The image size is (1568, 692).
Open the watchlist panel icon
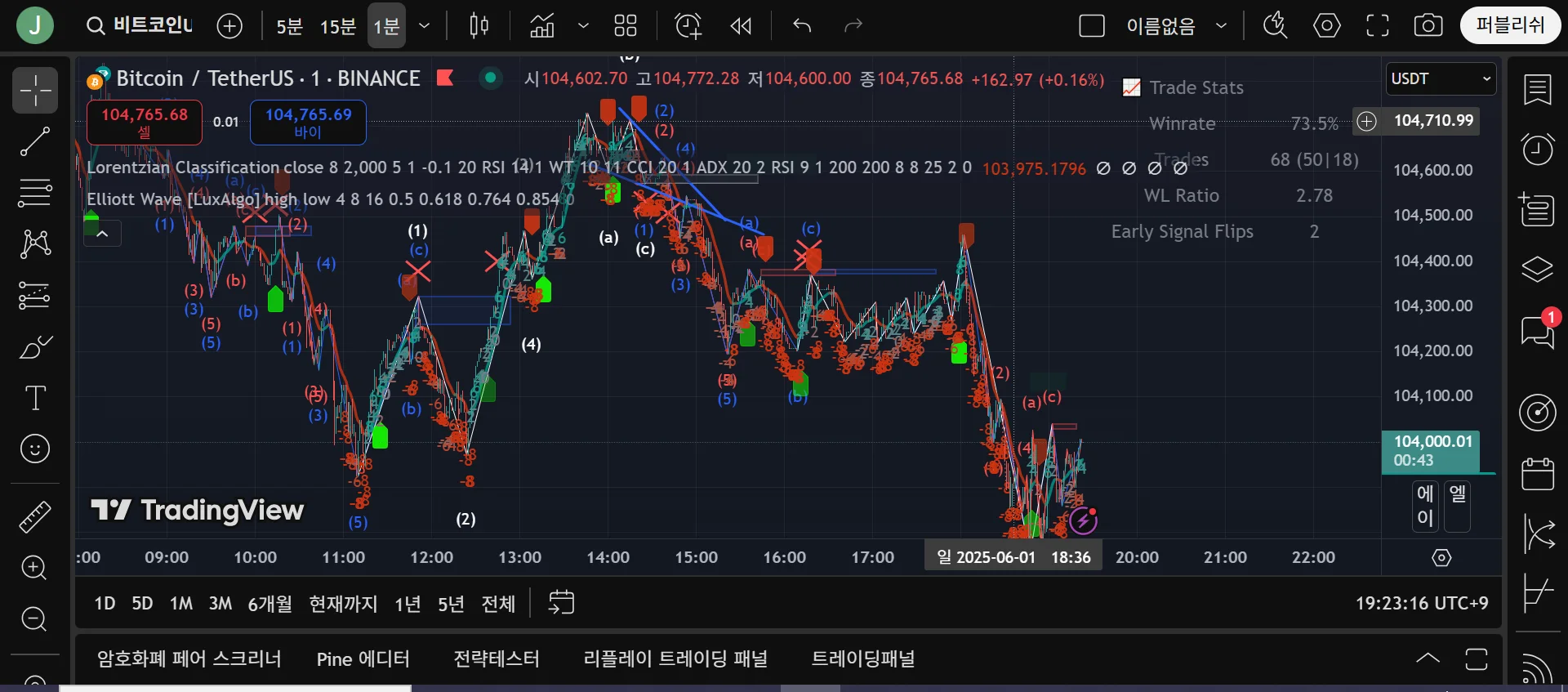tap(1538, 90)
